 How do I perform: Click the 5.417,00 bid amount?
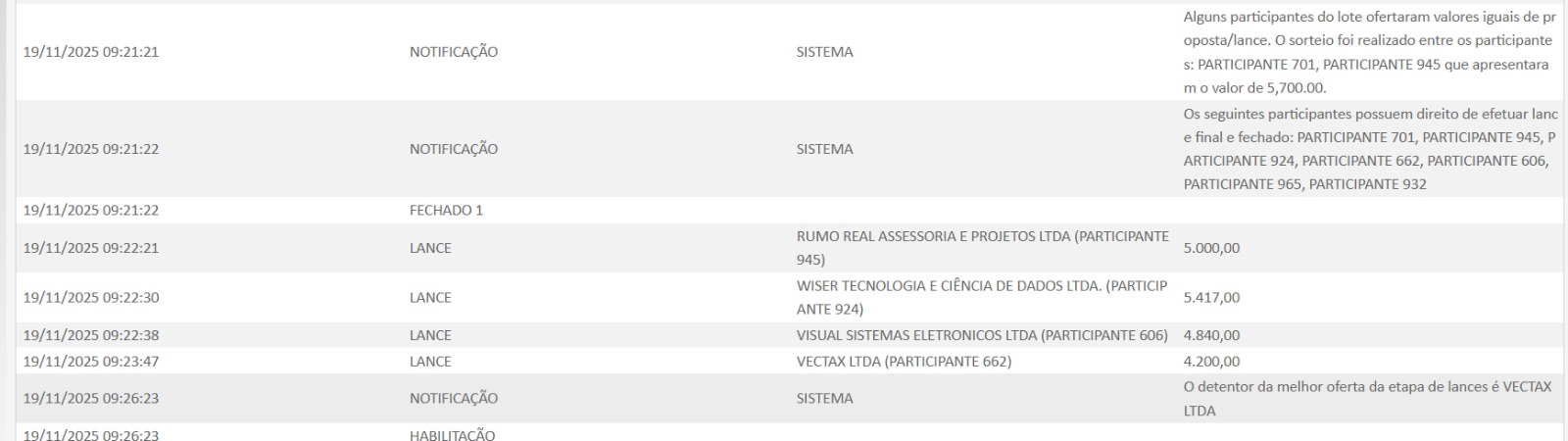(x=1211, y=297)
